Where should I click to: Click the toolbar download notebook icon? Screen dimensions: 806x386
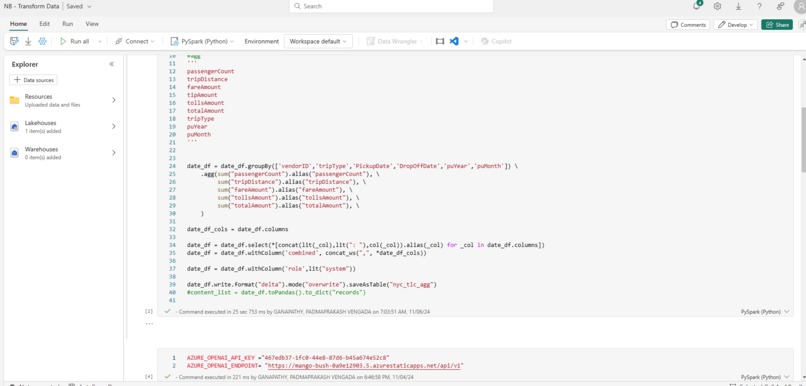pyautogui.click(x=28, y=41)
